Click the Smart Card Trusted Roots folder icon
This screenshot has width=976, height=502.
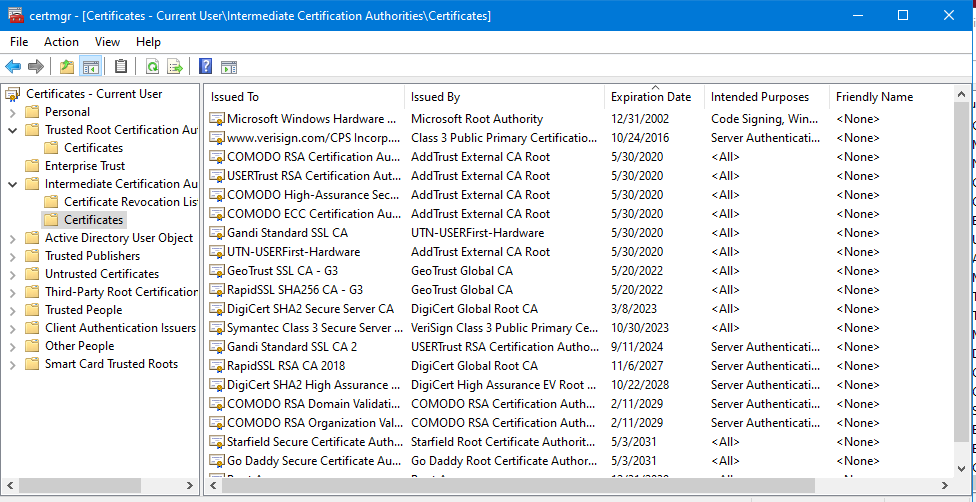pyautogui.click(x=32, y=364)
